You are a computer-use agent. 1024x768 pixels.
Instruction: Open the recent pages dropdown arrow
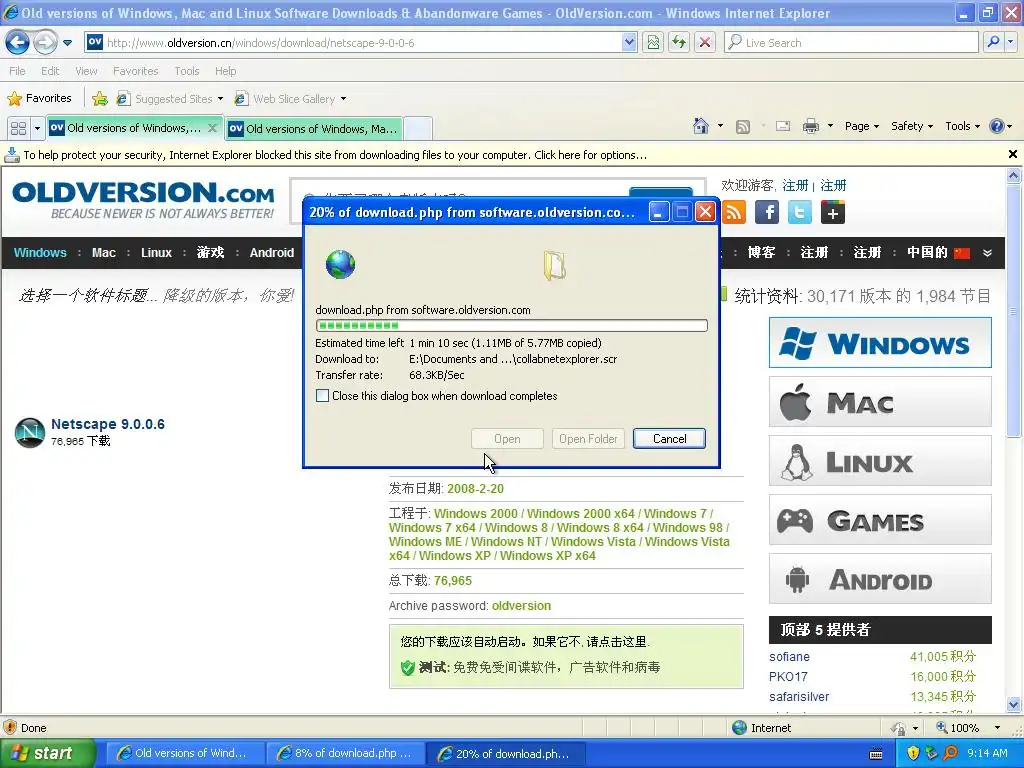click(67, 43)
